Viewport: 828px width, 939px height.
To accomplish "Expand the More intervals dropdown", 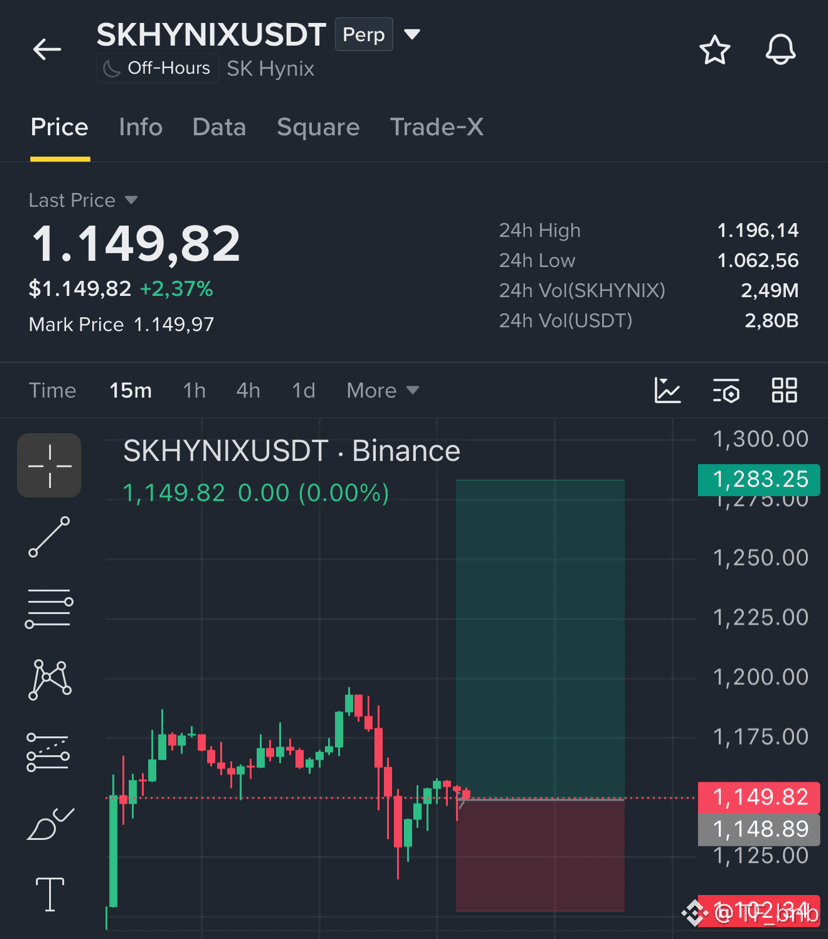I will click(383, 390).
